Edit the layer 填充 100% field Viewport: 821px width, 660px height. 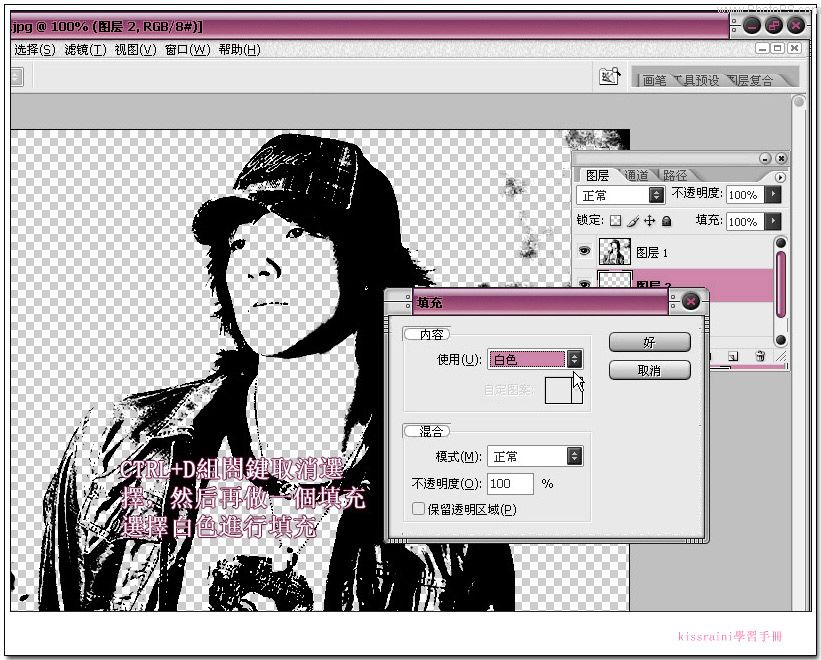point(745,221)
